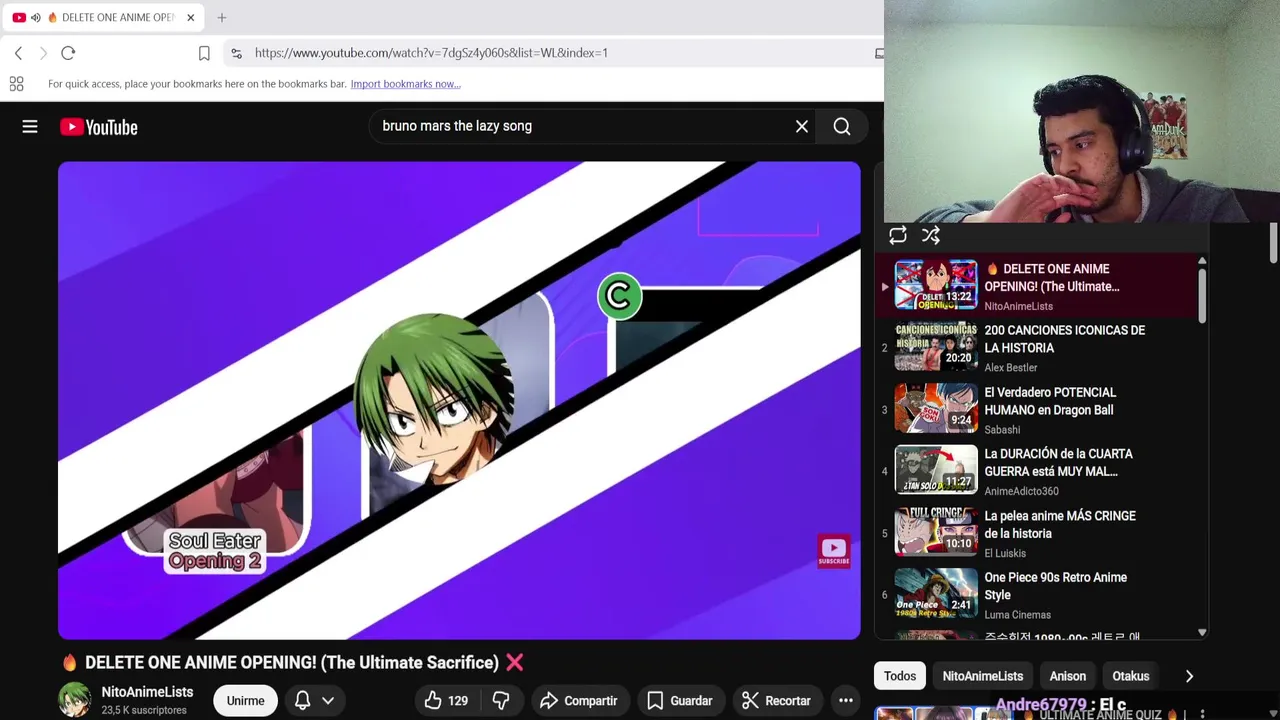1280x720 pixels.
Task: Reload the page
Action: click(x=68, y=53)
